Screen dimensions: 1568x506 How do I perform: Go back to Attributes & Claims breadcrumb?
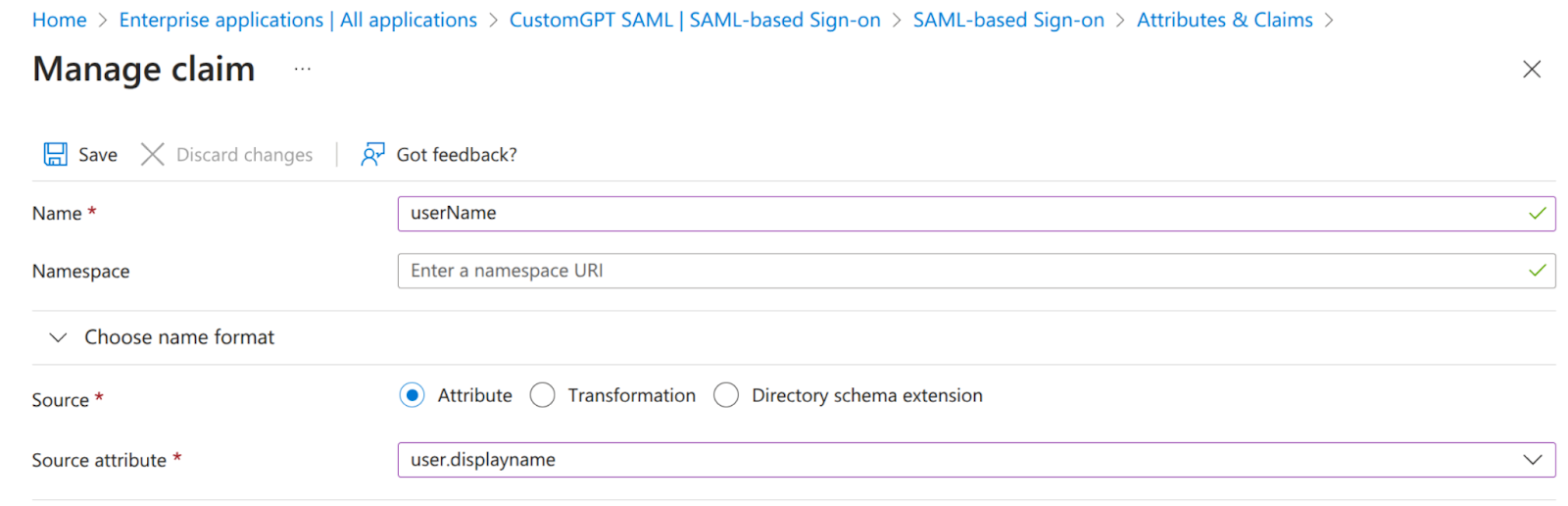[x=1224, y=20]
